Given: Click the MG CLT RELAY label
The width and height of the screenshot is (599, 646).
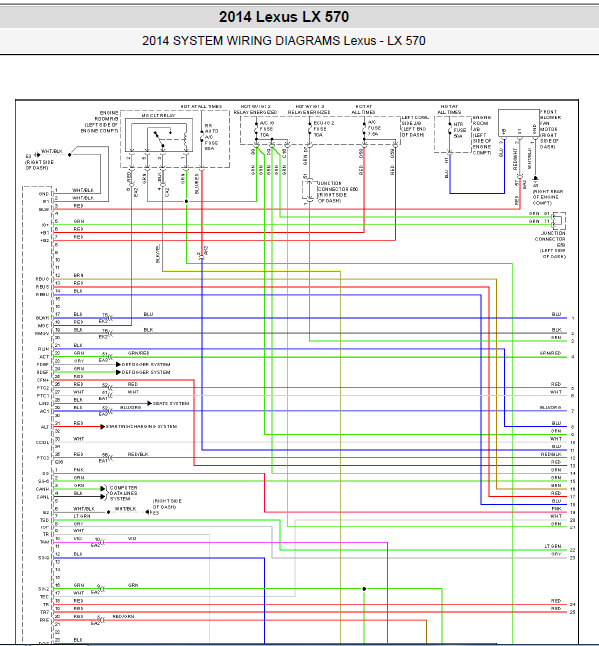Looking at the screenshot, I should (159, 116).
